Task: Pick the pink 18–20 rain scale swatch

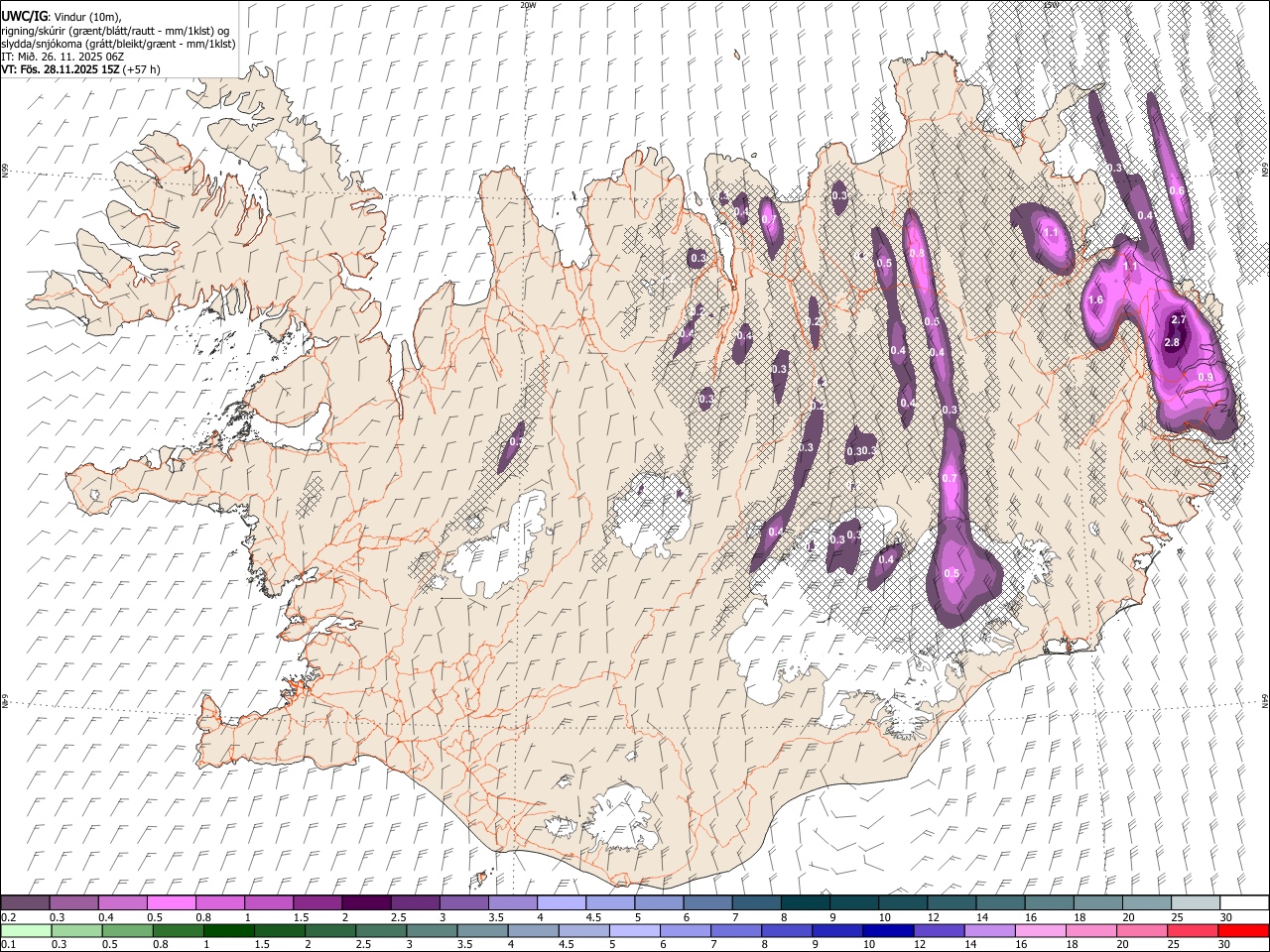Action: [x=1089, y=930]
